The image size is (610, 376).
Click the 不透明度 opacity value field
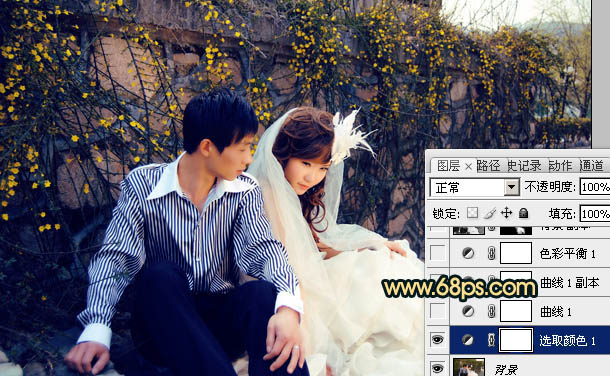coord(595,187)
